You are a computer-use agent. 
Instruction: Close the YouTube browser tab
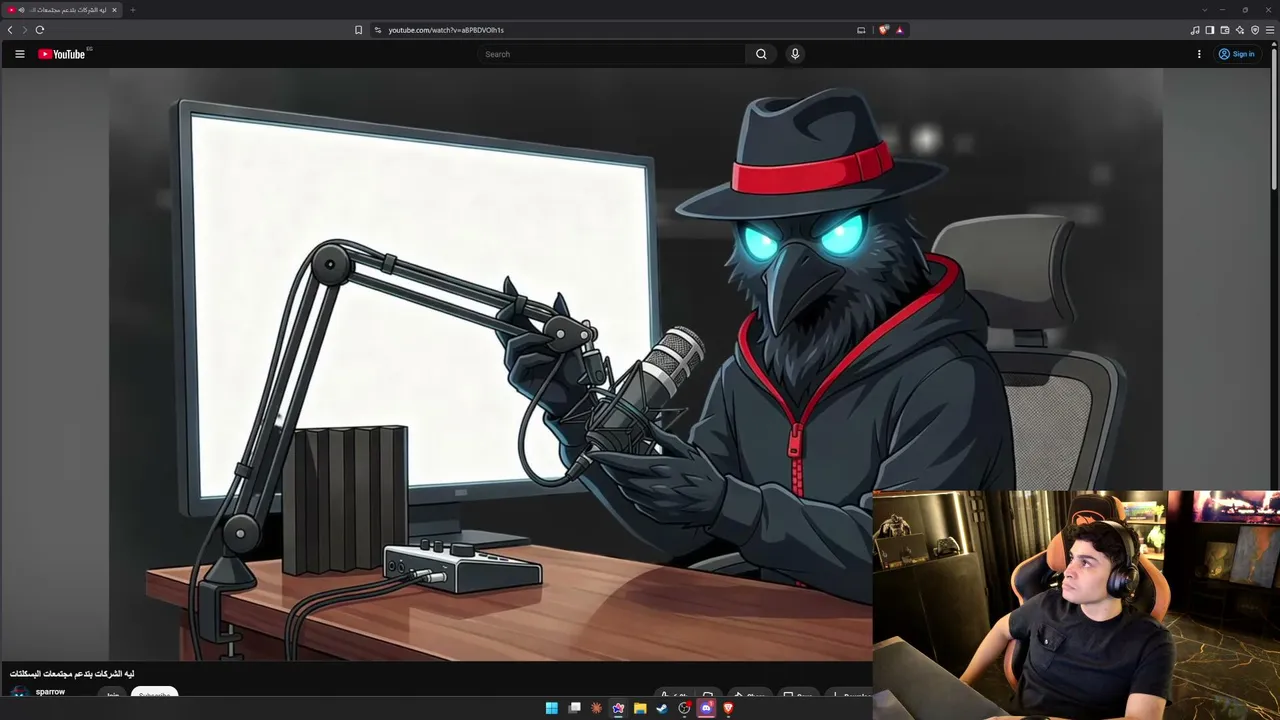tap(114, 10)
